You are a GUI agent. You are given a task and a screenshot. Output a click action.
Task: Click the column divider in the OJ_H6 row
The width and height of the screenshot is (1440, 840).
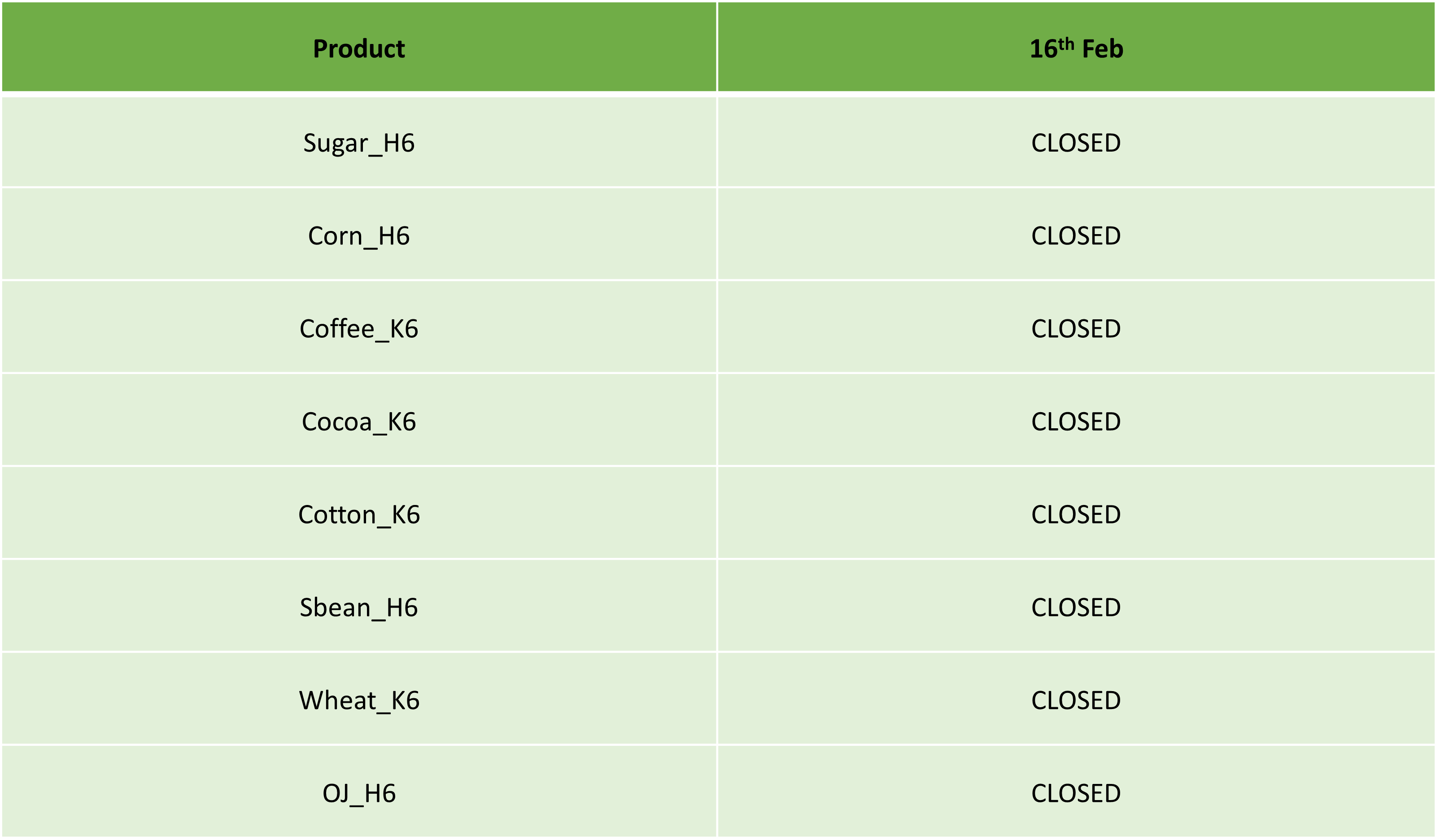pyautogui.click(x=717, y=792)
